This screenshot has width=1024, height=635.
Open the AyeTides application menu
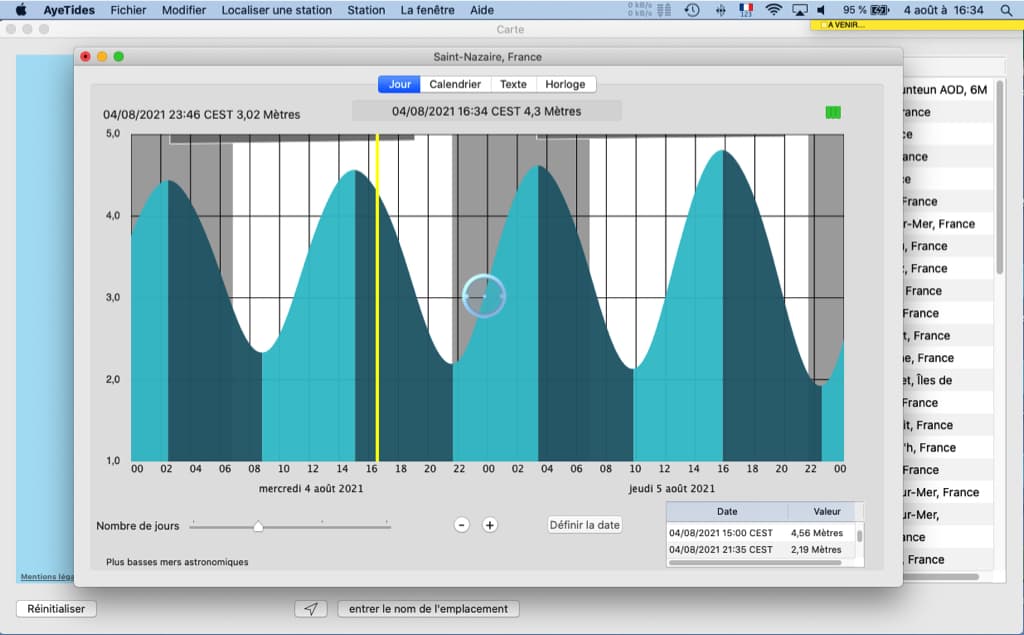click(x=69, y=10)
